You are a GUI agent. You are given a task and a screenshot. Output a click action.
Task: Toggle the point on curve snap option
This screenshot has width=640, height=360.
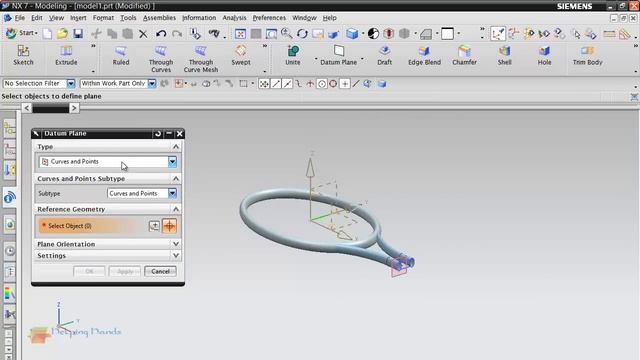click(356, 84)
